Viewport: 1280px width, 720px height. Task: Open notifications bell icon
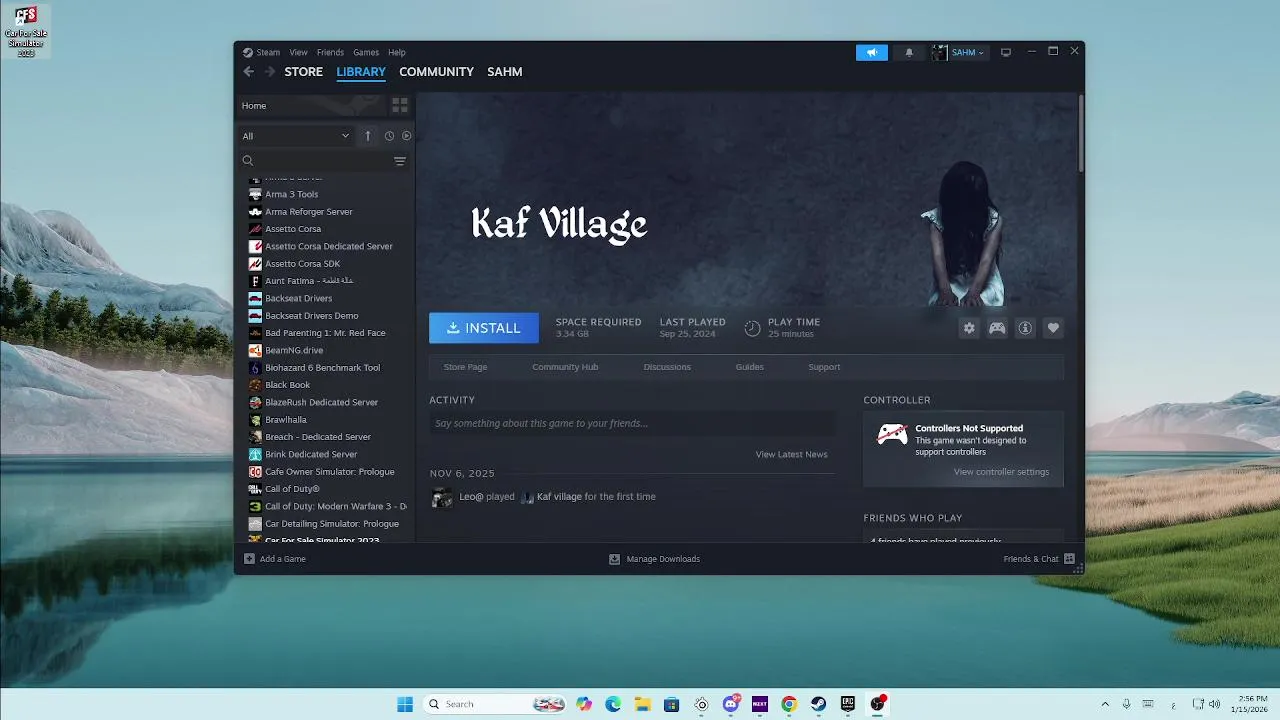pyautogui.click(x=908, y=53)
